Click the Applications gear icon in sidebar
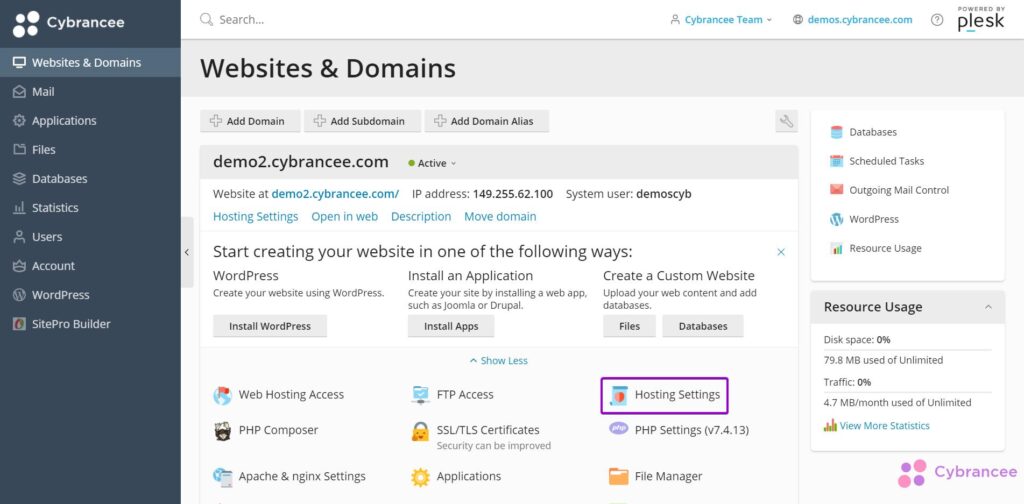1024x504 pixels. click(x=20, y=121)
